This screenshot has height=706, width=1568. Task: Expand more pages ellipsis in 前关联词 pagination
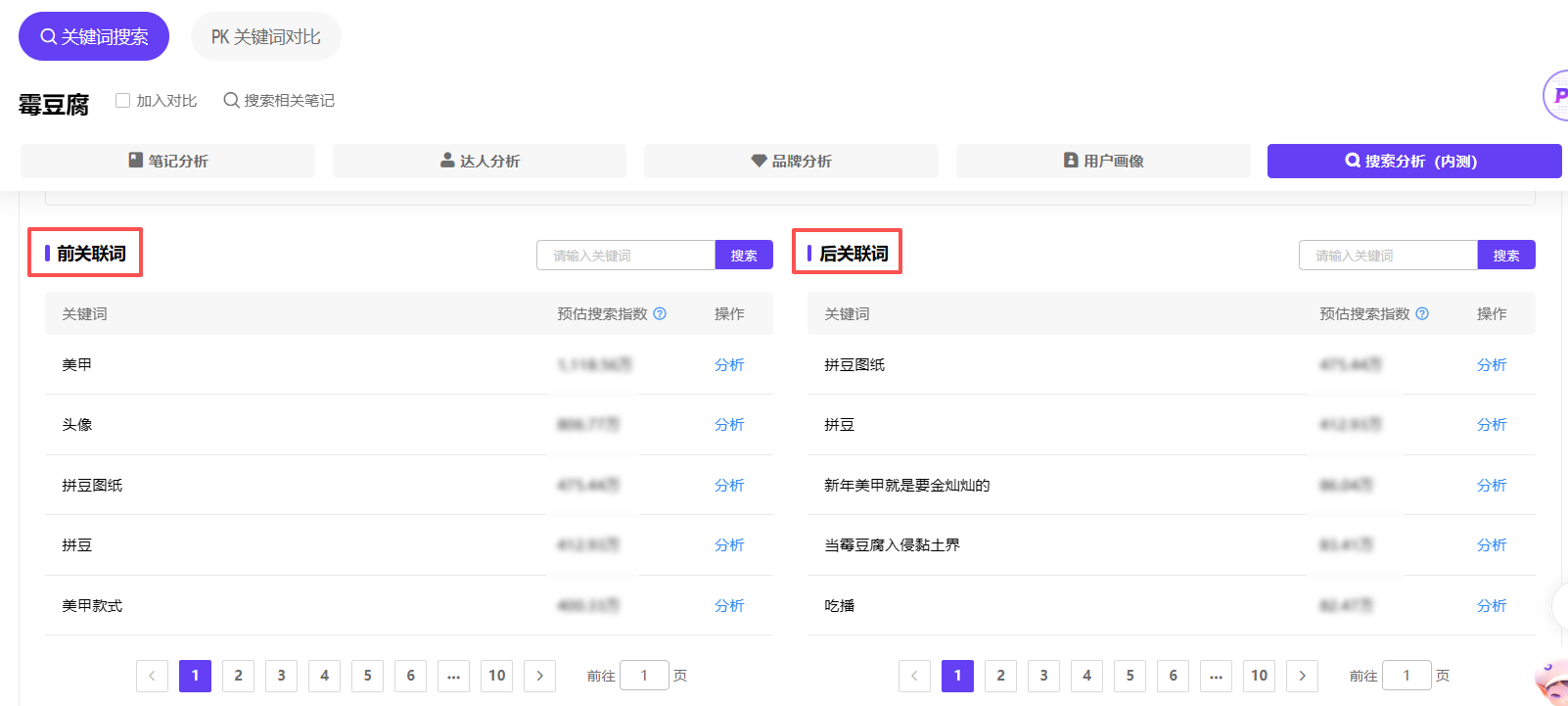pyautogui.click(x=453, y=676)
